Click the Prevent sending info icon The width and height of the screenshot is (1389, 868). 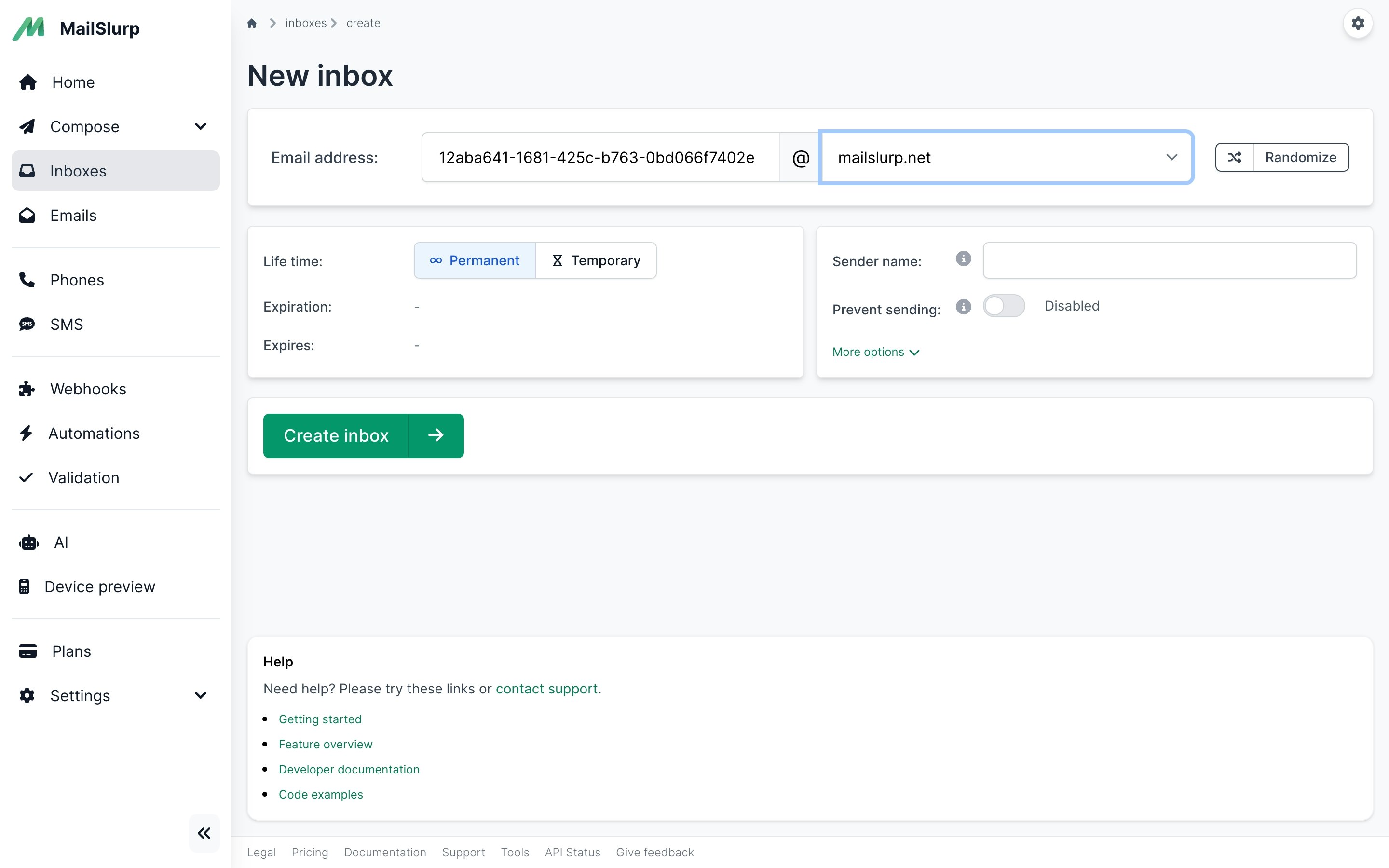(963, 307)
